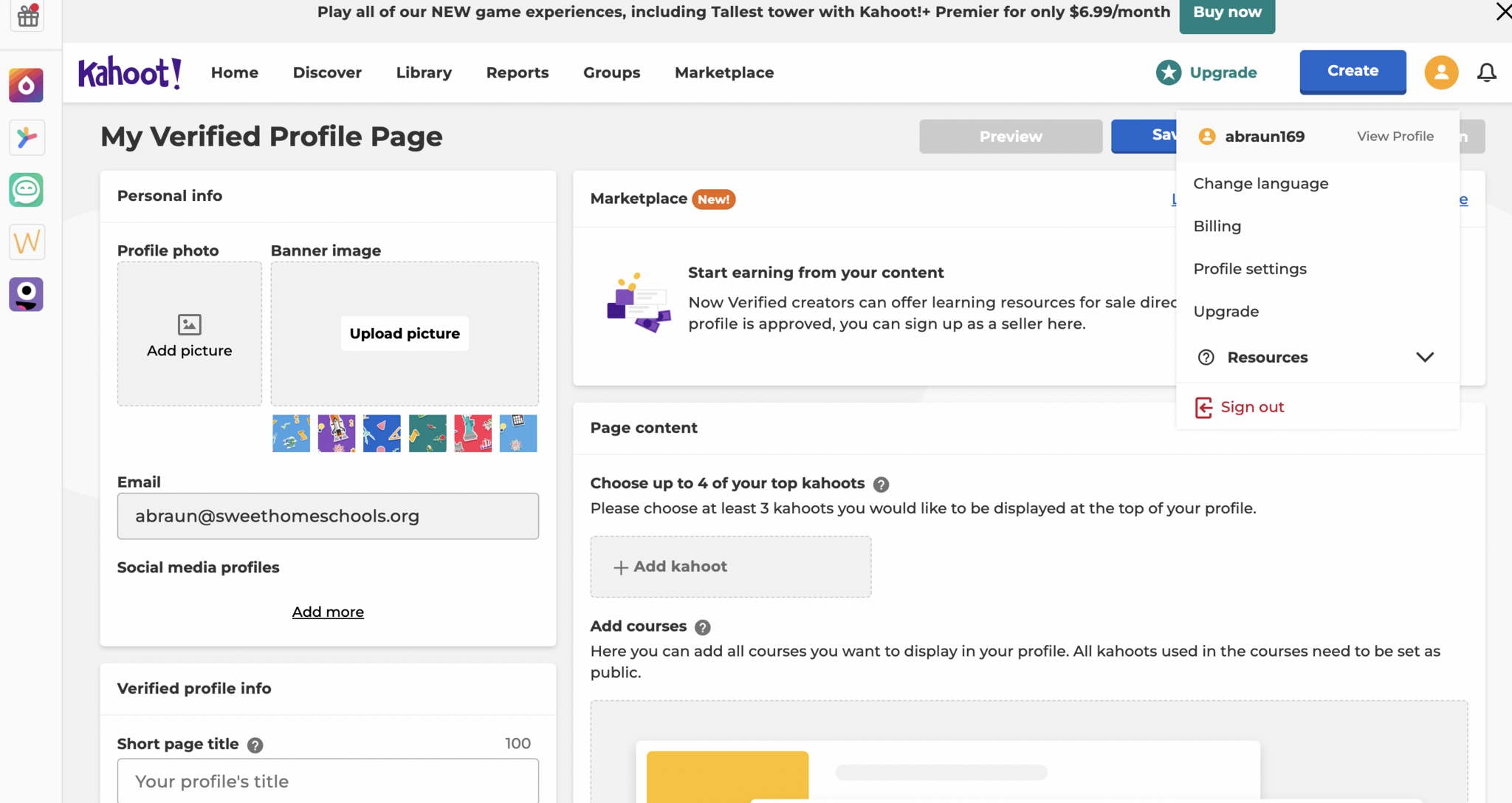Choose Billing in the account menu
This screenshot has width=1512, height=803.
[x=1217, y=226]
